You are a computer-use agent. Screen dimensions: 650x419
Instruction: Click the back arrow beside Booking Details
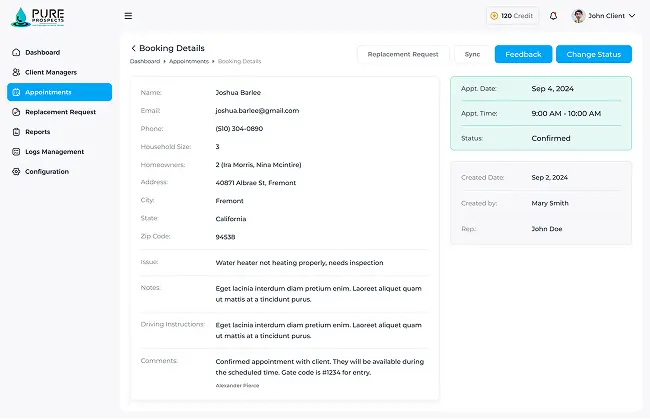pyautogui.click(x=133, y=48)
